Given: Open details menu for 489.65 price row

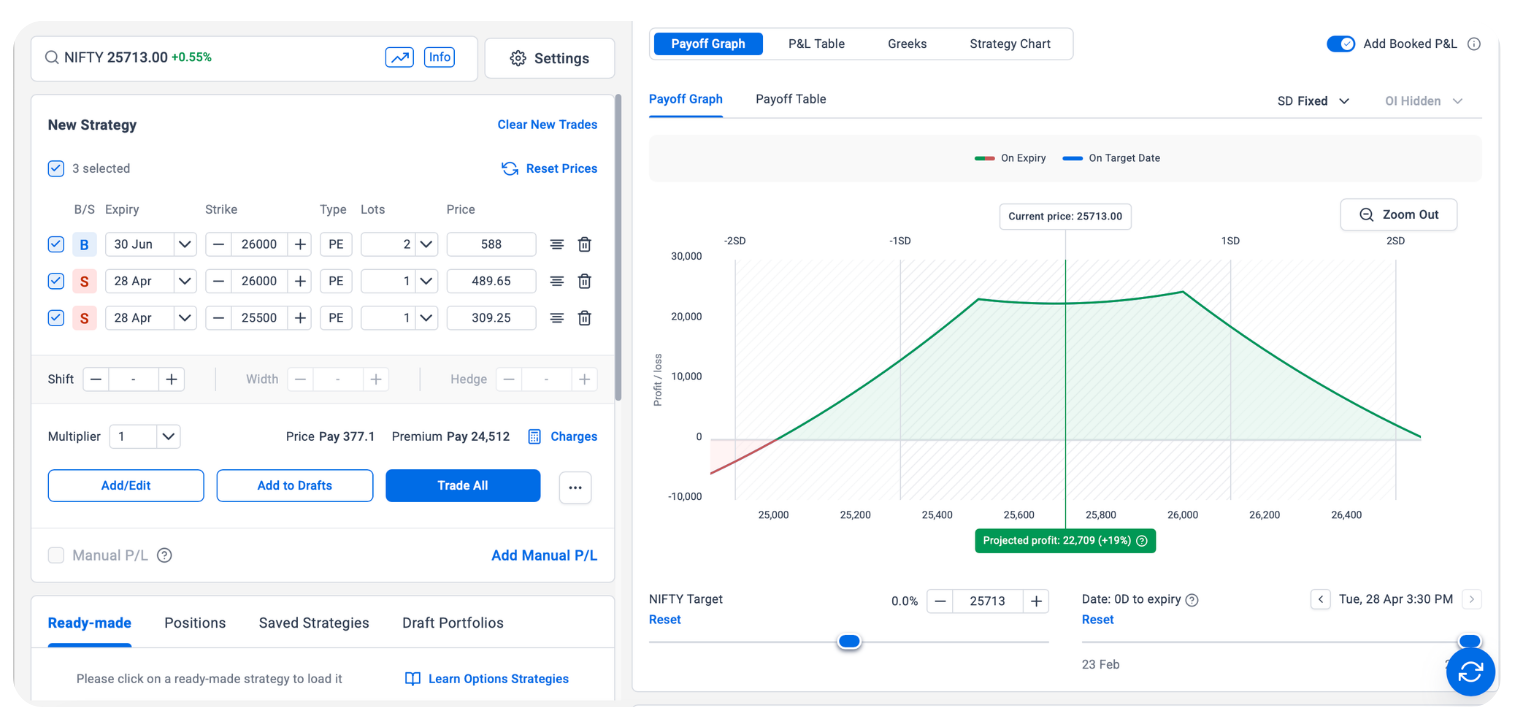Looking at the screenshot, I should pyautogui.click(x=557, y=281).
